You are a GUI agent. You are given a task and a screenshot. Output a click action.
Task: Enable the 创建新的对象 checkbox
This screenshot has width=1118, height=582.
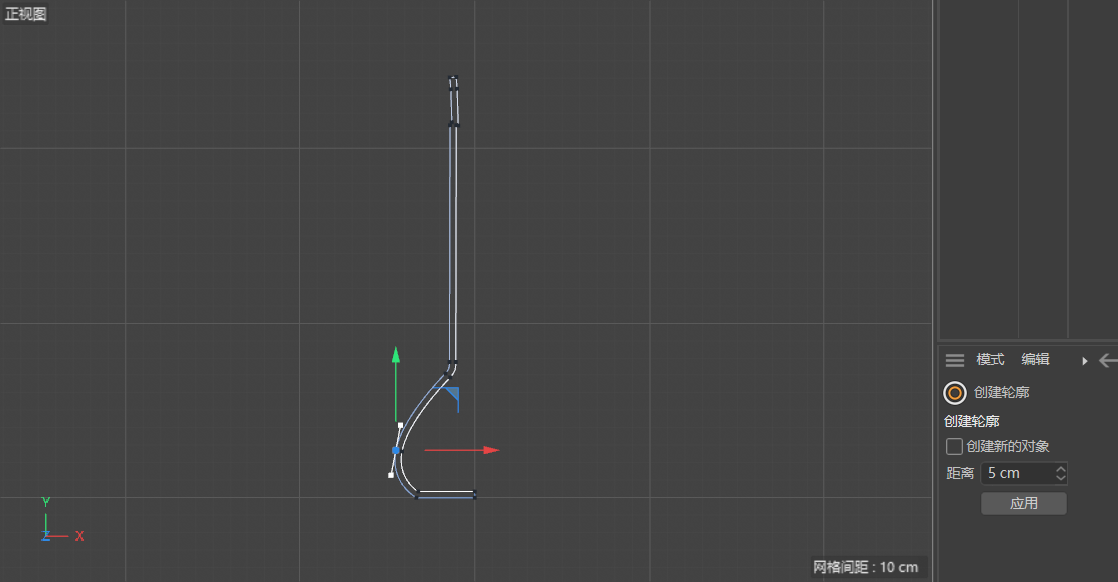(954, 446)
